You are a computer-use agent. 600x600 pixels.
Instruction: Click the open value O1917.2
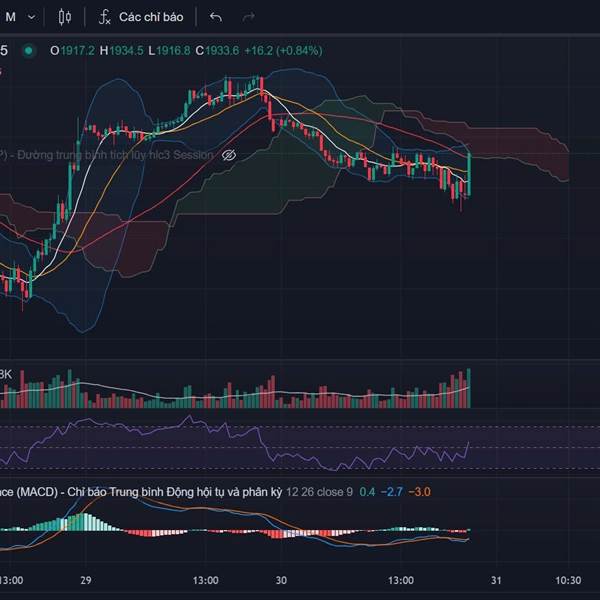[x=72, y=51]
